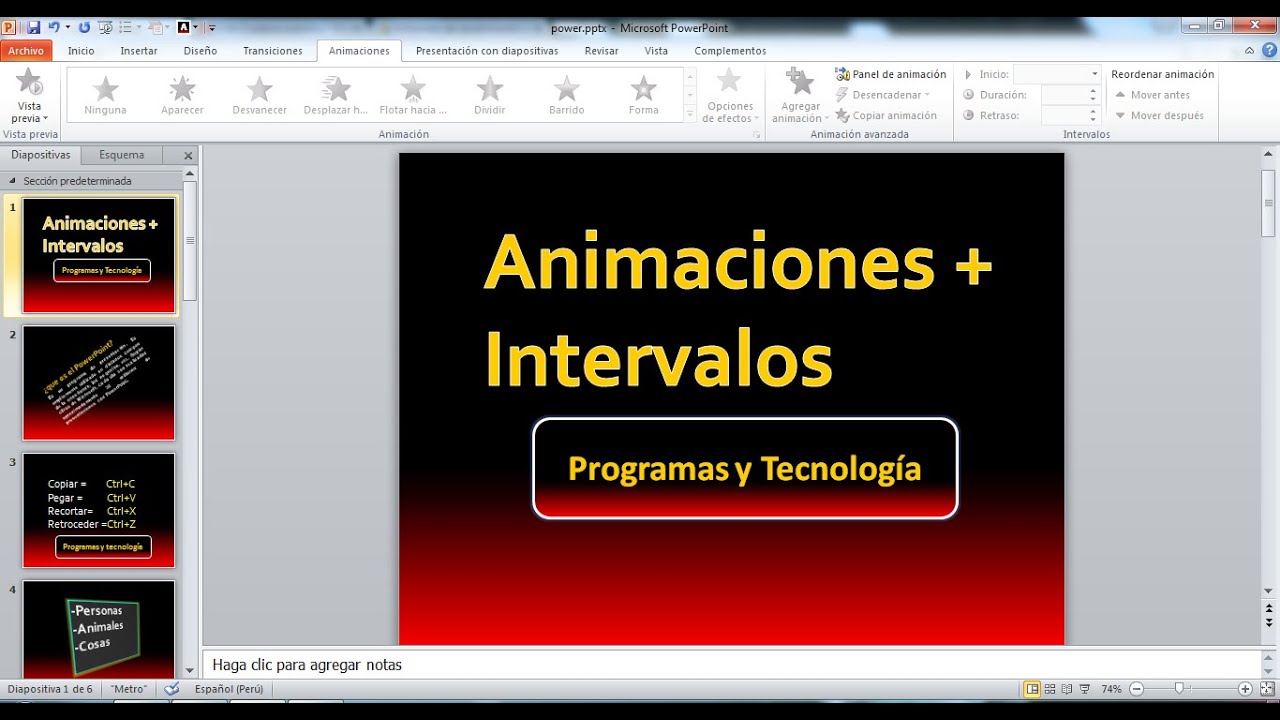
Task: Select the Aparecer animation effect
Action: pyautogui.click(x=182, y=95)
